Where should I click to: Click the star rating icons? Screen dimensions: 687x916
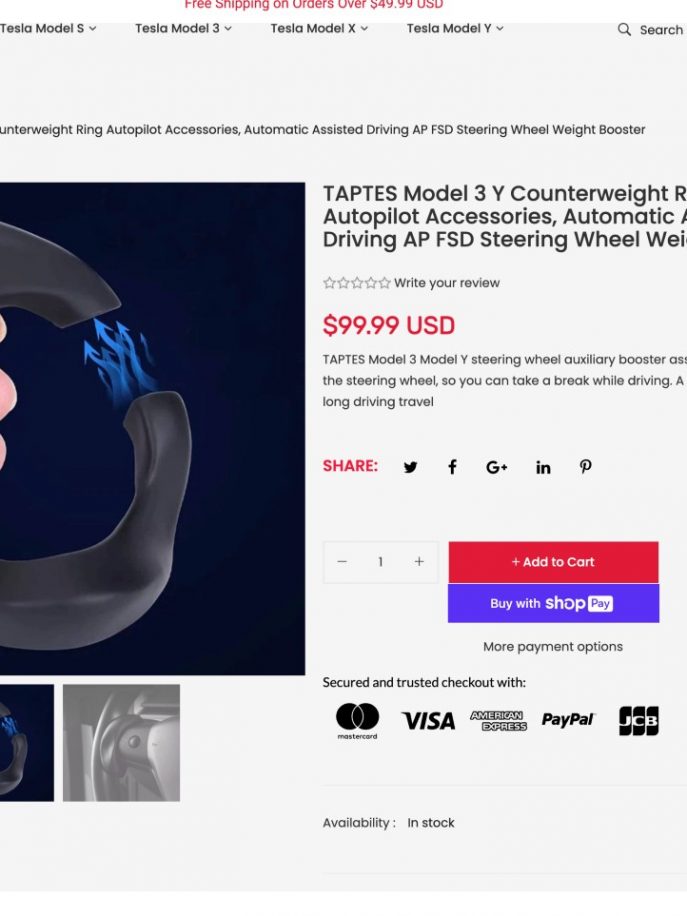tap(356, 283)
